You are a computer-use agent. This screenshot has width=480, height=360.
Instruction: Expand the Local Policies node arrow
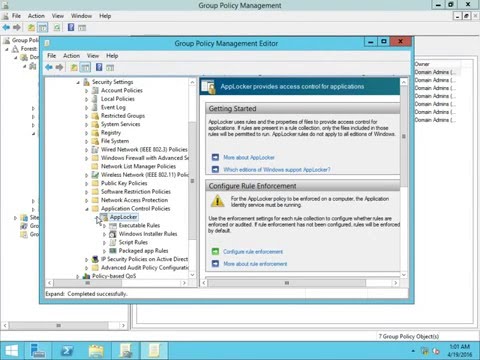coord(87,99)
